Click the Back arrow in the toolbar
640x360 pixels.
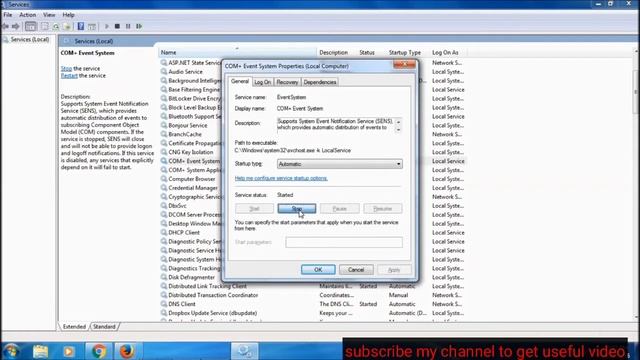[x=5, y=27]
